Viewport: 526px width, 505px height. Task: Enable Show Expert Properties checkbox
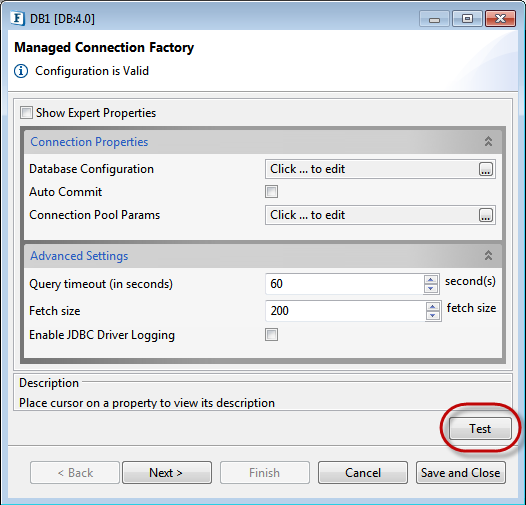tap(27, 113)
